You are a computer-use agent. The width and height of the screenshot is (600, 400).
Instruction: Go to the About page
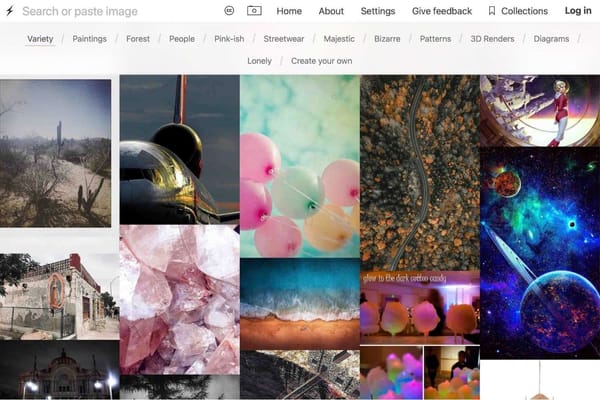[331, 11]
